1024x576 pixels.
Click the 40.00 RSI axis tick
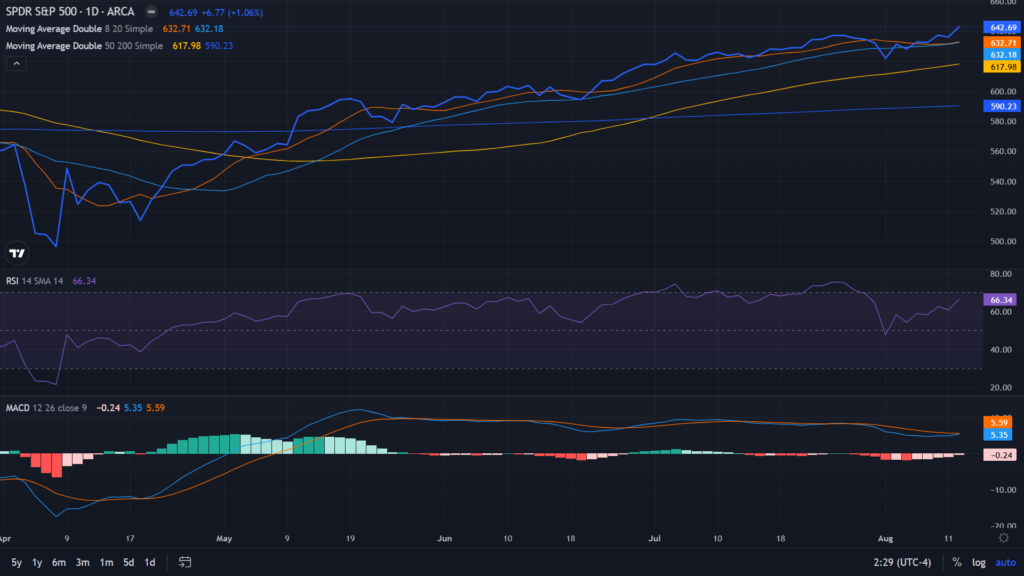(1000, 349)
